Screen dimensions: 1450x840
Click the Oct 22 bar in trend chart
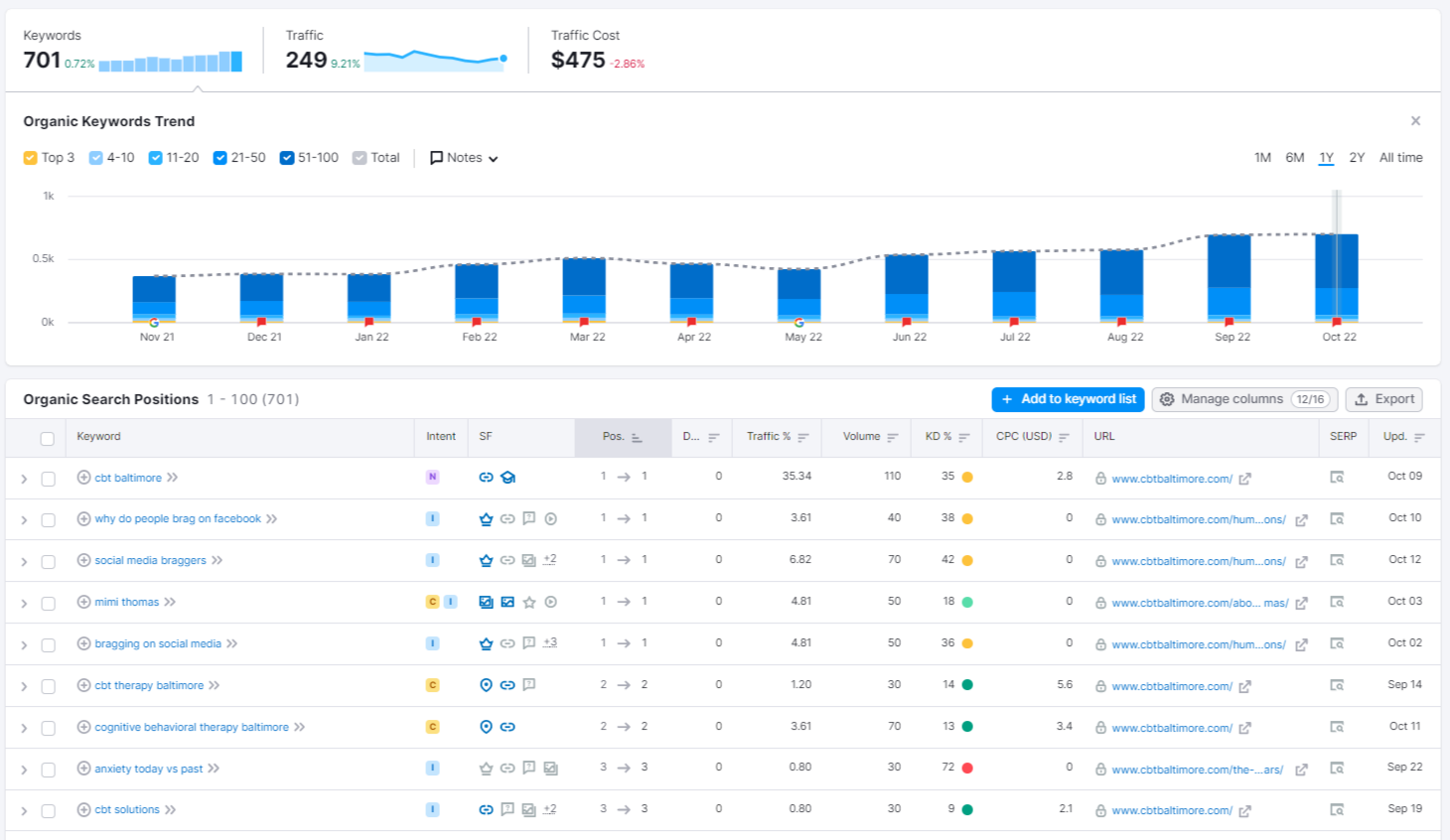click(1336, 278)
